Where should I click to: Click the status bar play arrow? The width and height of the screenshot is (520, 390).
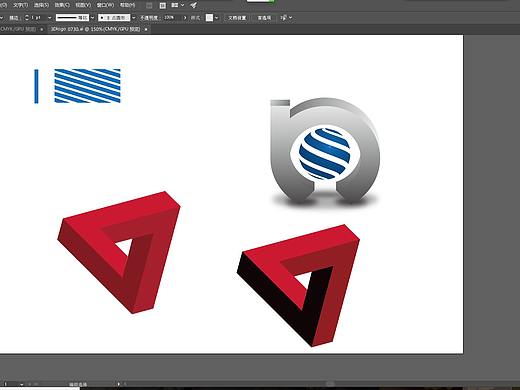[119, 384]
